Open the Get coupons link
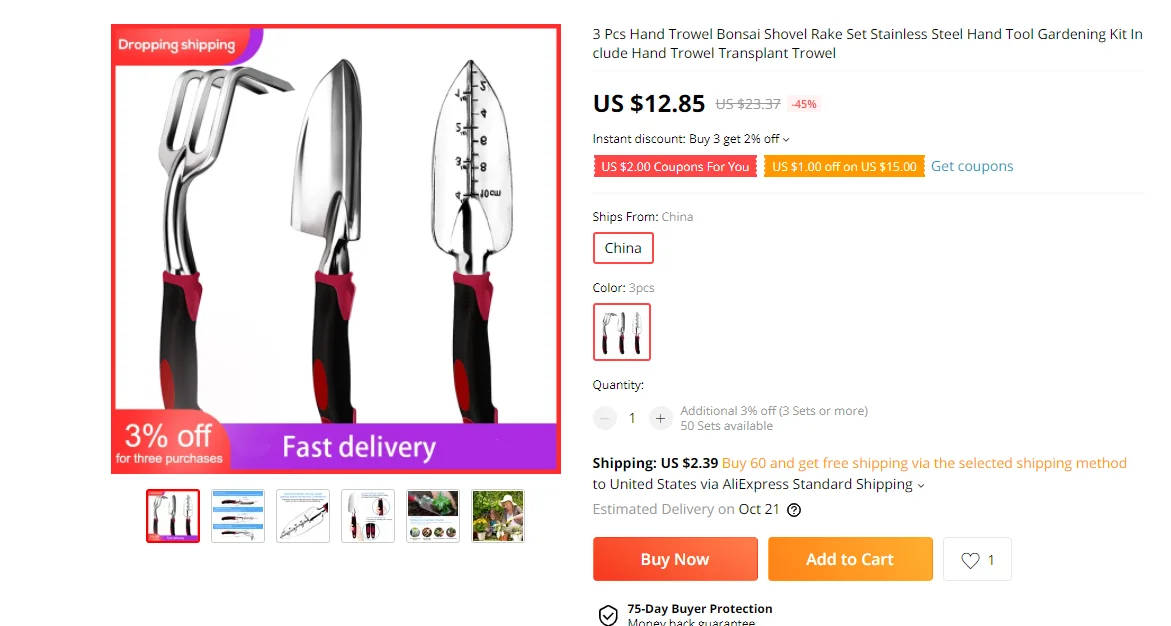 click(x=972, y=166)
